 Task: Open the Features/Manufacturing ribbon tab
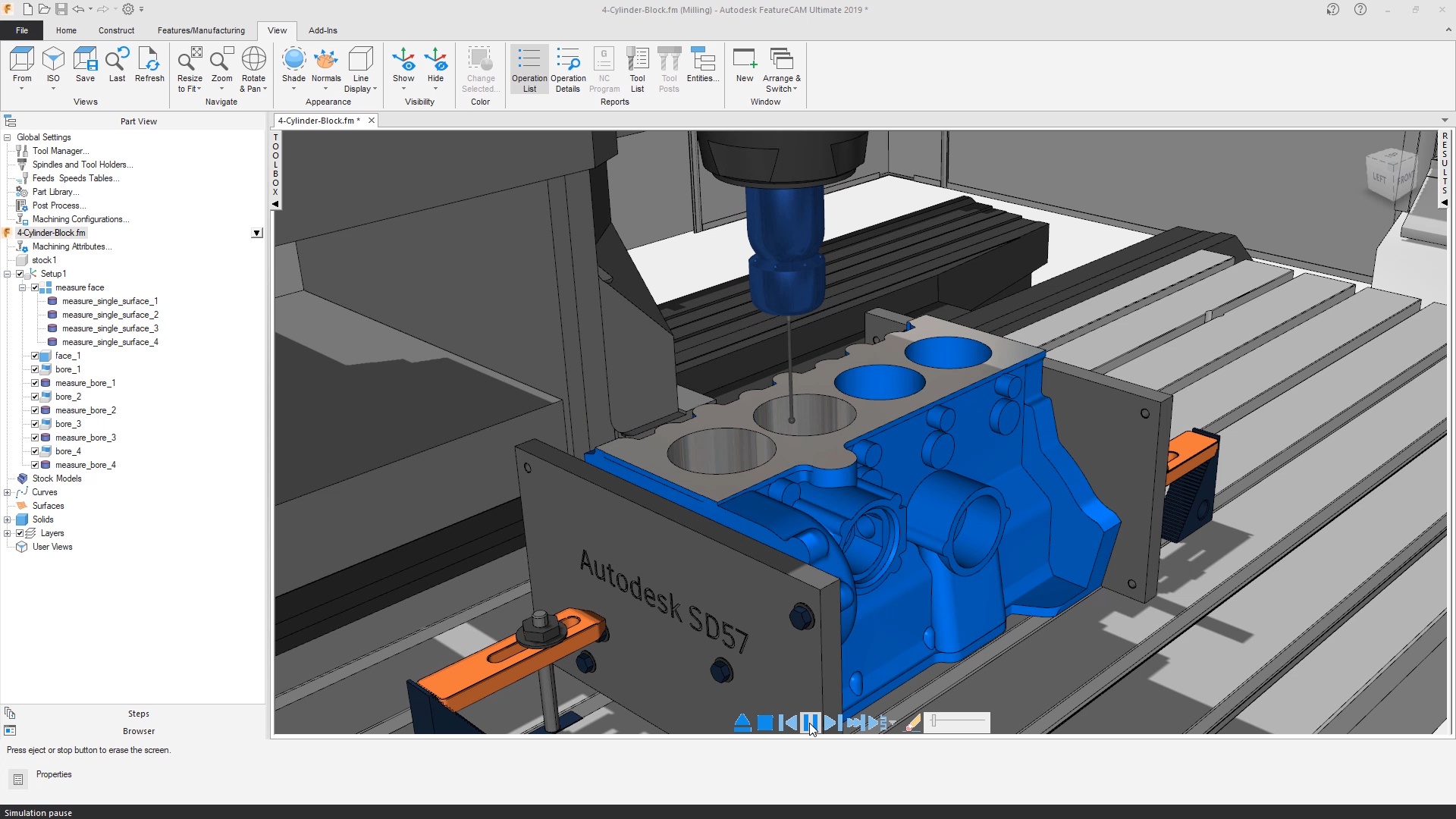(201, 30)
